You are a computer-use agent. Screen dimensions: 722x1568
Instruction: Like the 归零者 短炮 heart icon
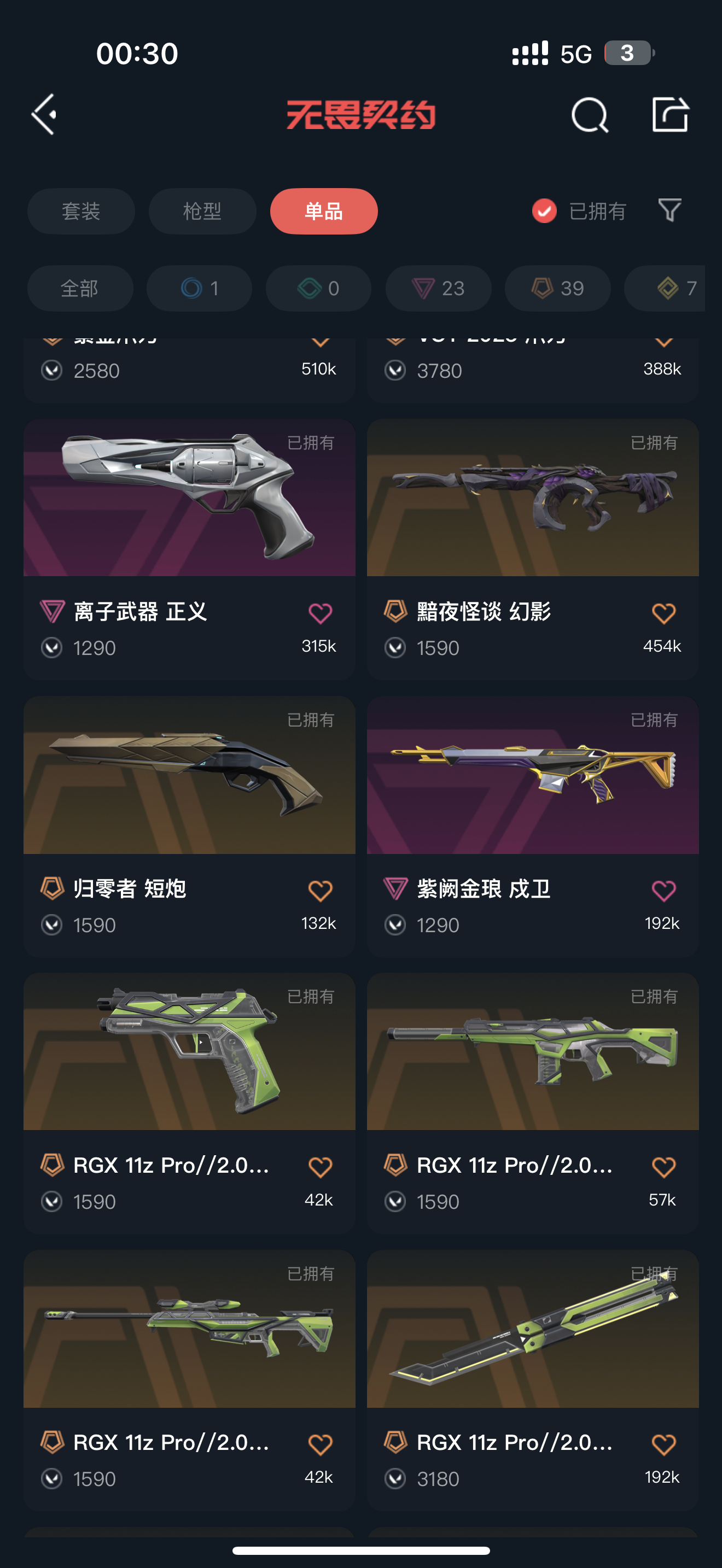pos(320,891)
